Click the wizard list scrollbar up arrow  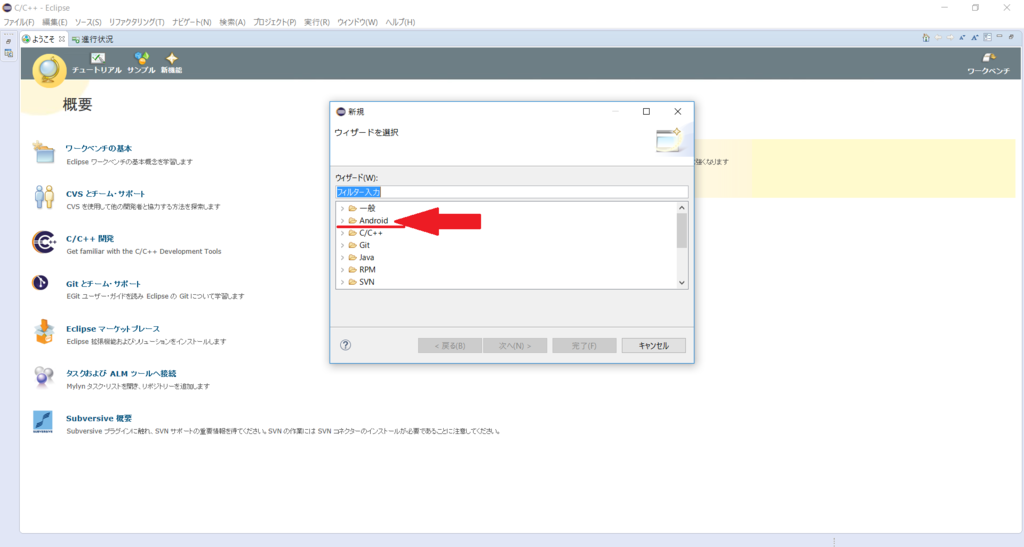click(682, 208)
